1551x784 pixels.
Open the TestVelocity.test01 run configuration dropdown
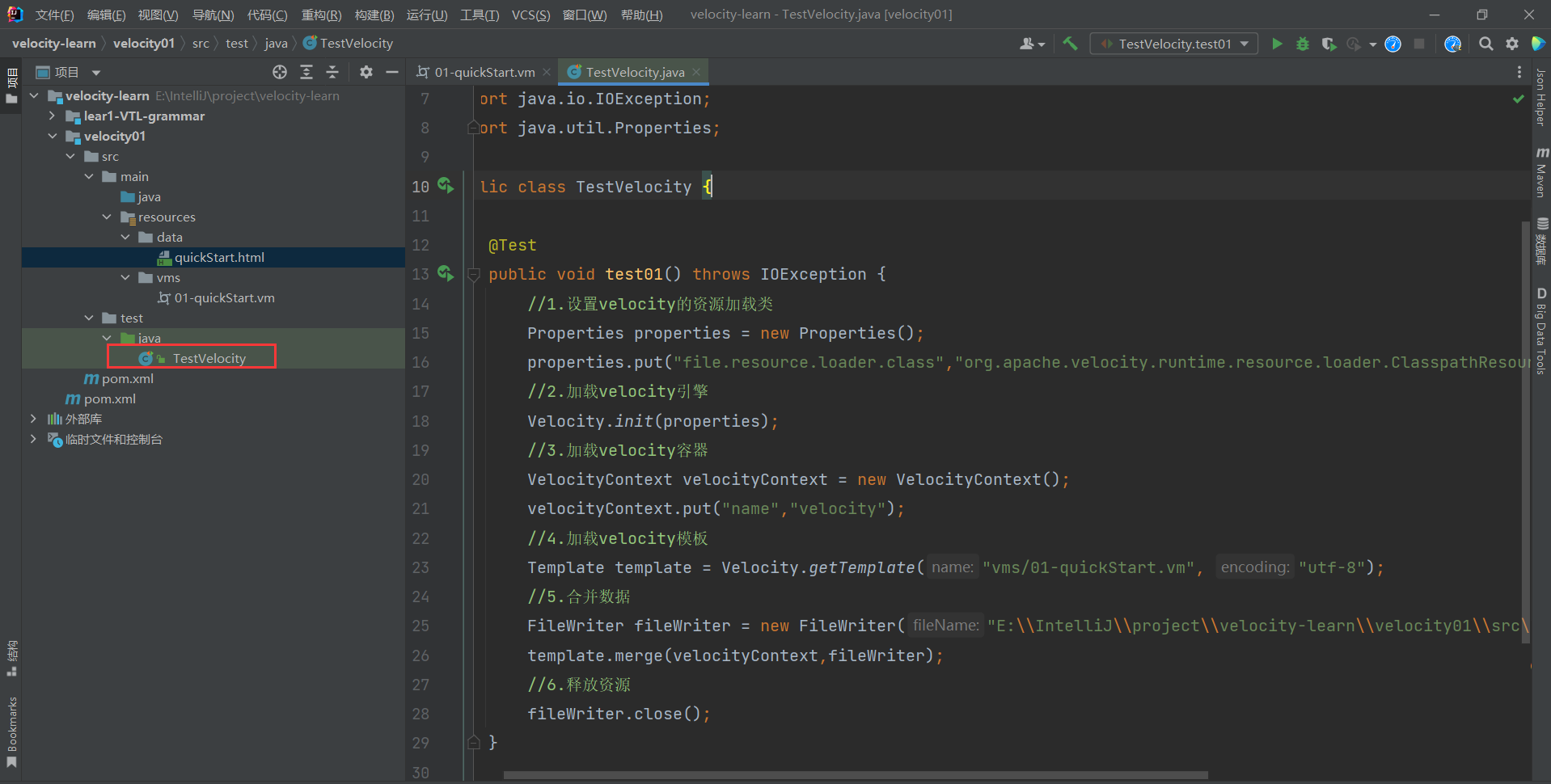(x=1174, y=44)
